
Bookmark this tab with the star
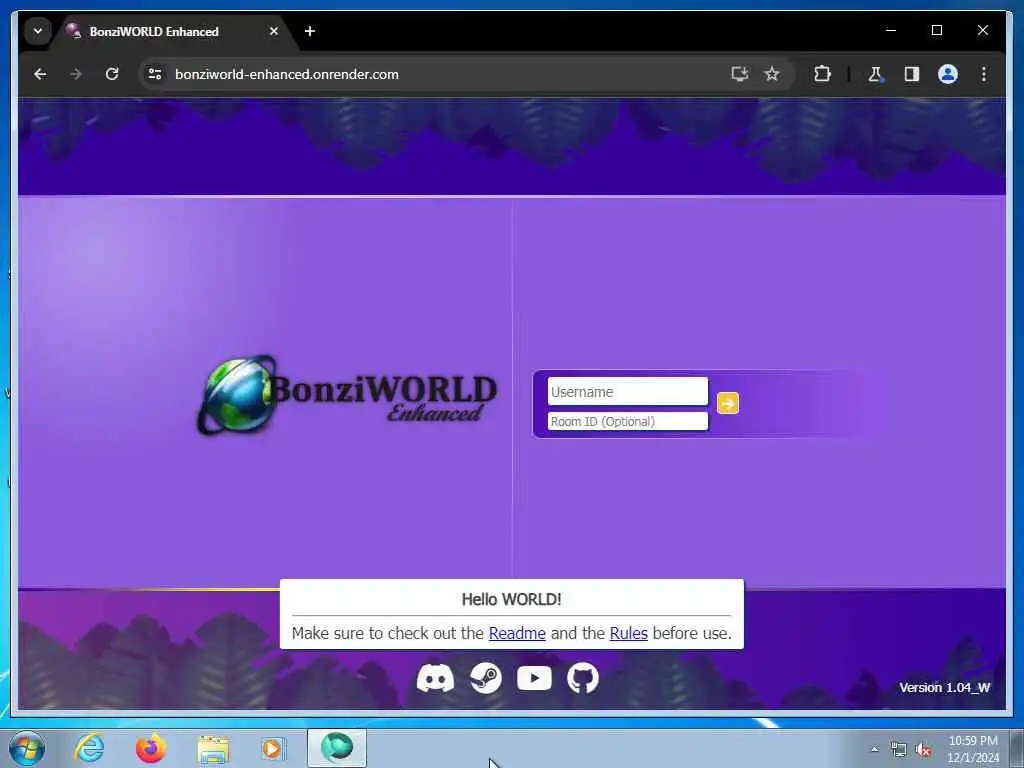click(772, 74)
